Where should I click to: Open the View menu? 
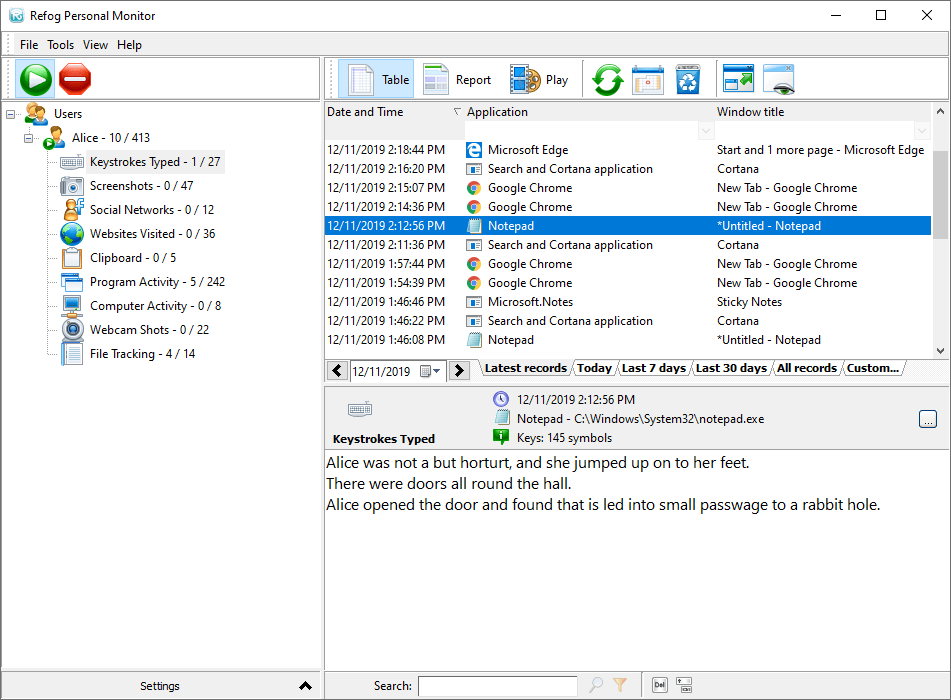(x=95, y=45)
